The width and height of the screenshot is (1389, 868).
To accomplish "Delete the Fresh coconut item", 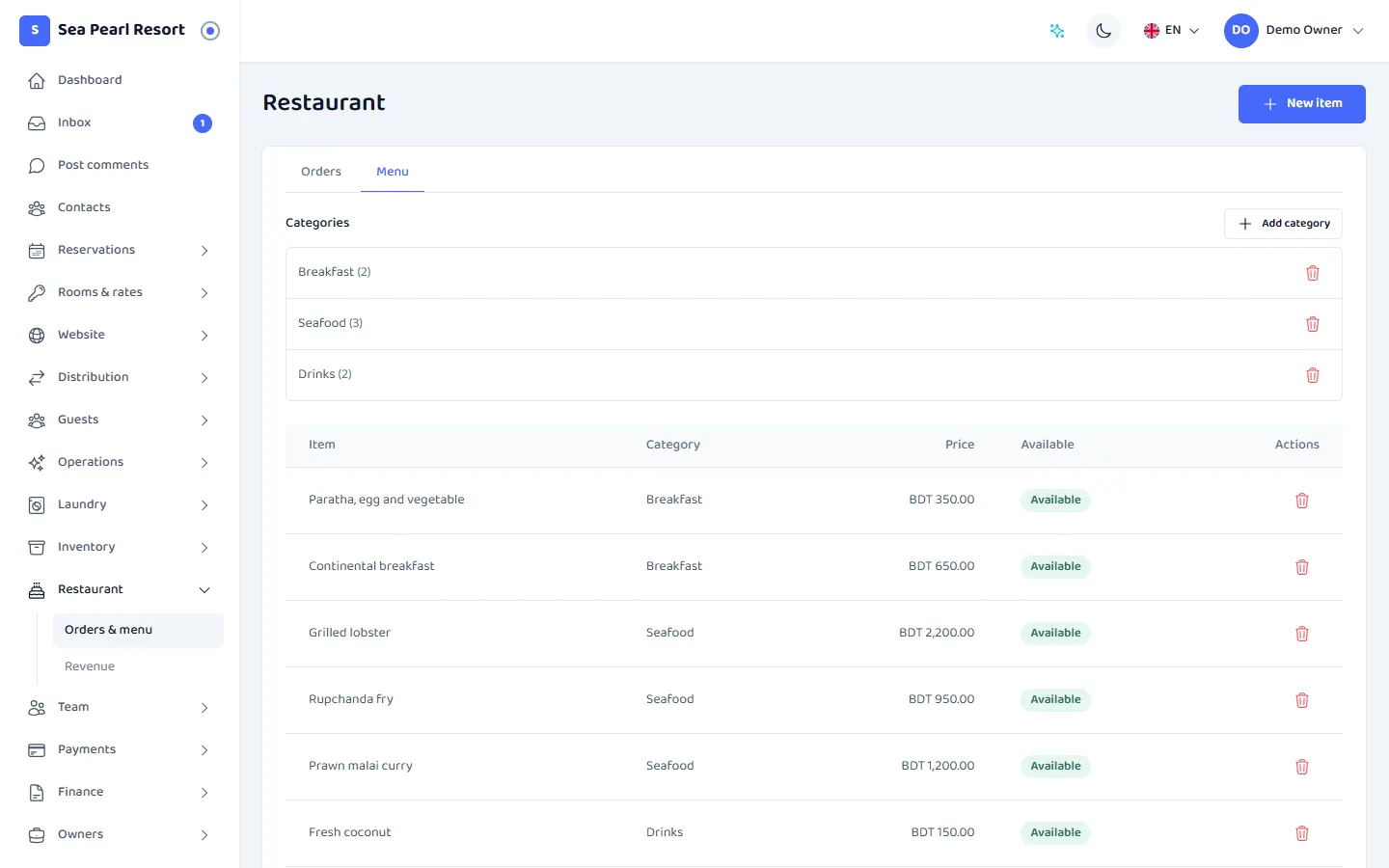I will [x=1302, y=833].
